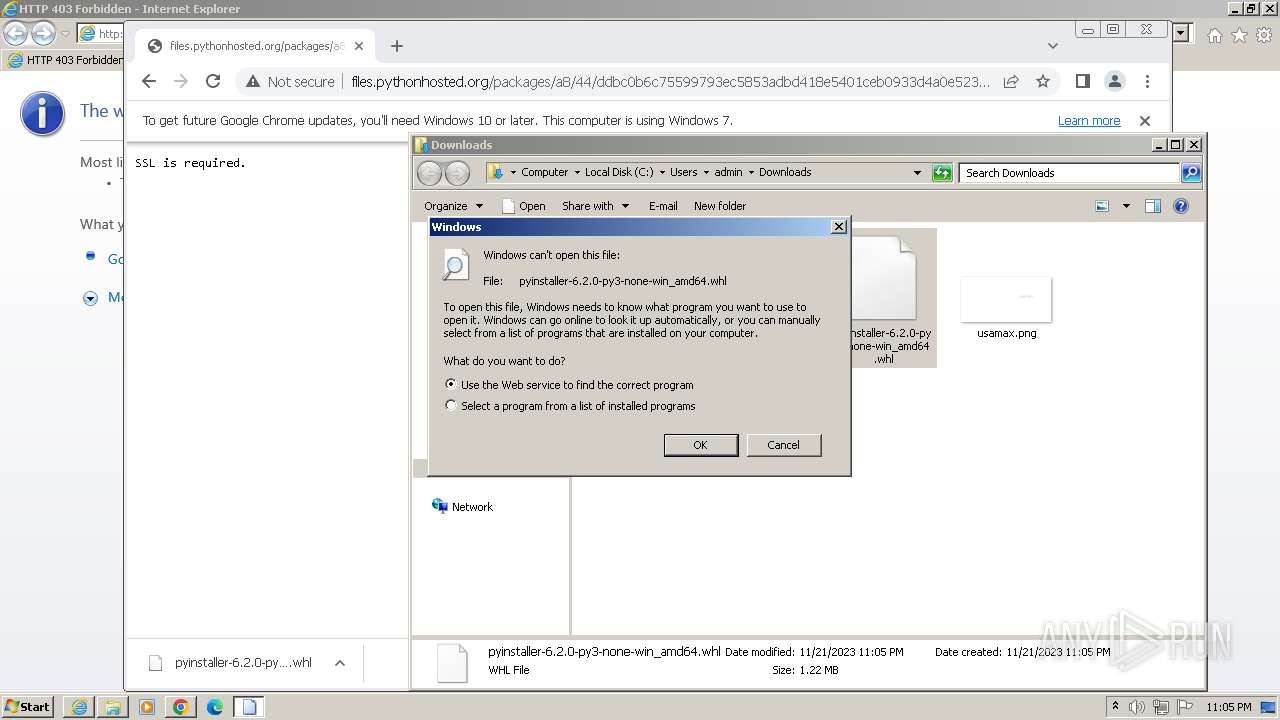Click admin in the address breadcrumb
This screenshot has width=1280, height=720.
coord(728,172)
